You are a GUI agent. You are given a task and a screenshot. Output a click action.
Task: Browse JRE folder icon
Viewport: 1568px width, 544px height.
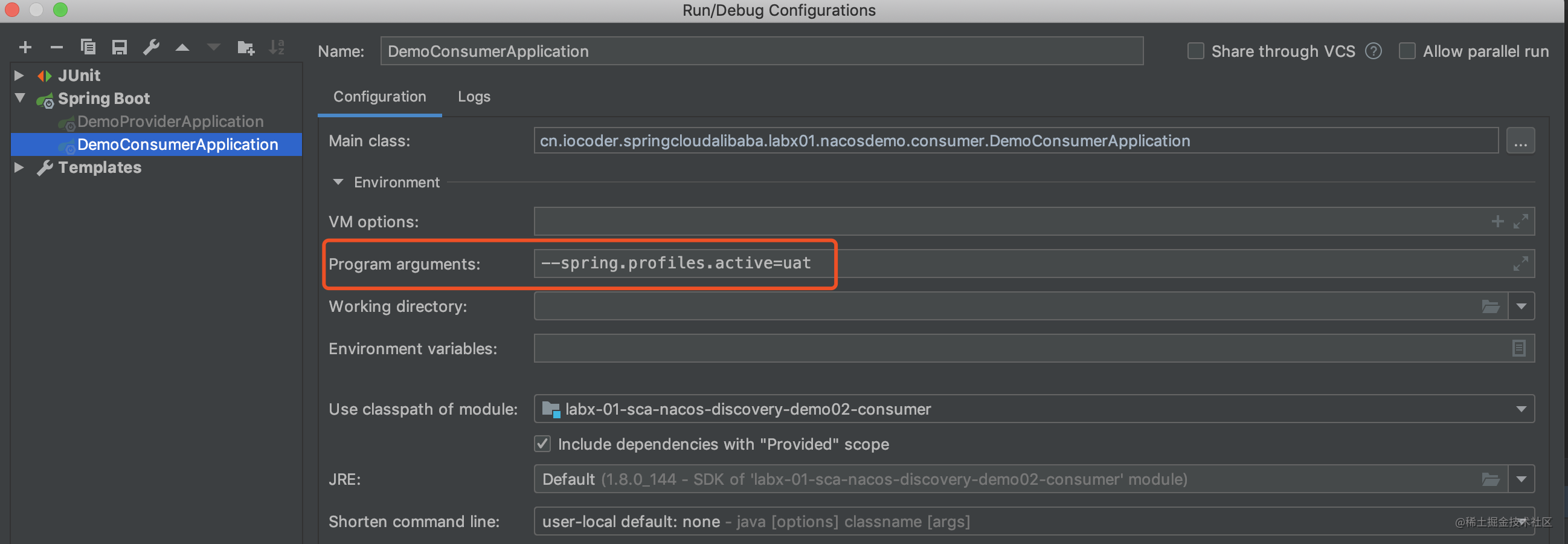pyautogui.click(x=1491, y=479)
